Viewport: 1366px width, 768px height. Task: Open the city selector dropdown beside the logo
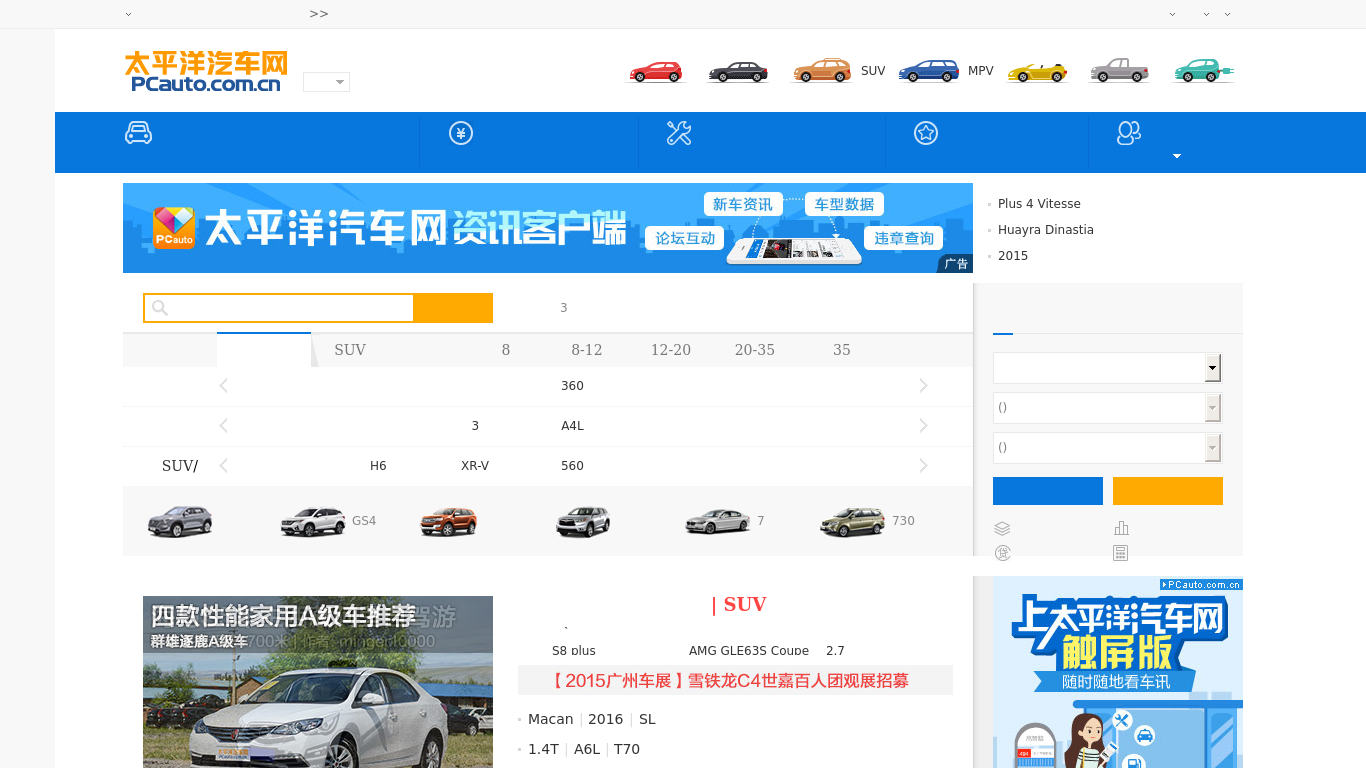click(x=326, y=82)
